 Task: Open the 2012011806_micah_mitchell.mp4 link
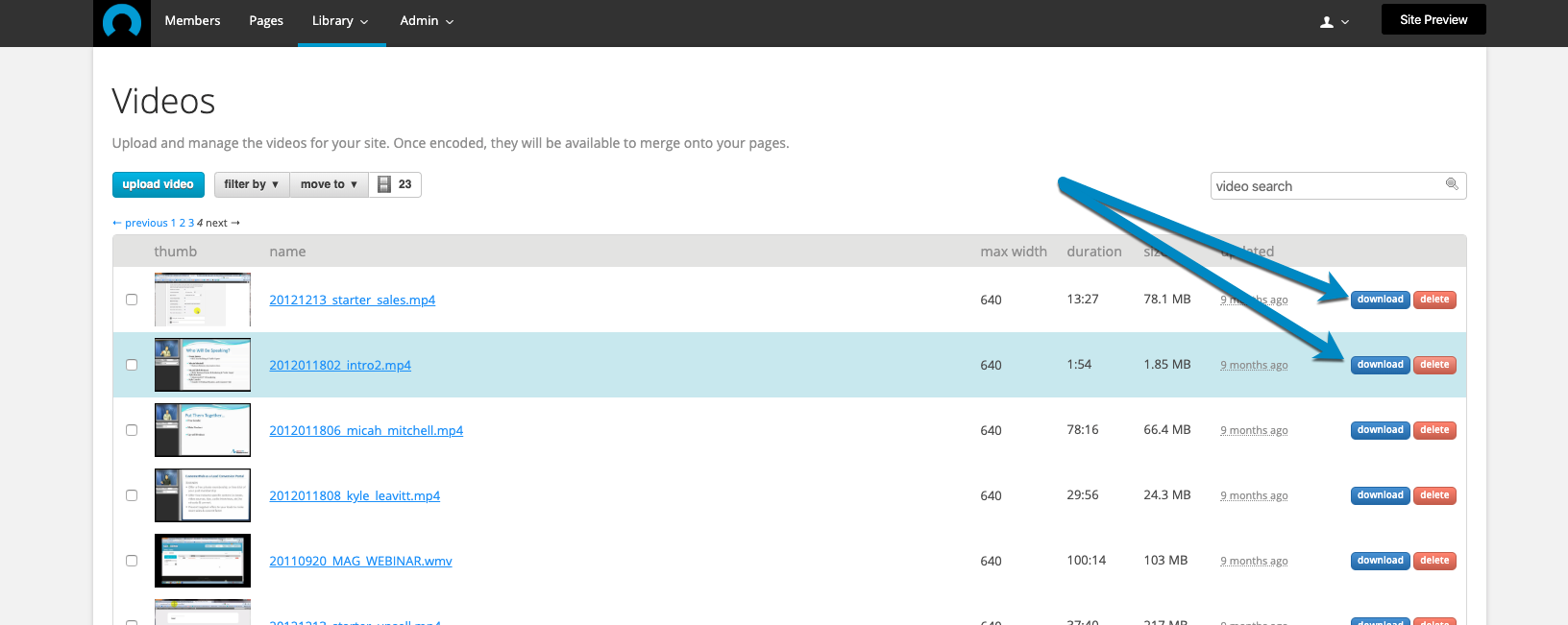tap(366, 430)
